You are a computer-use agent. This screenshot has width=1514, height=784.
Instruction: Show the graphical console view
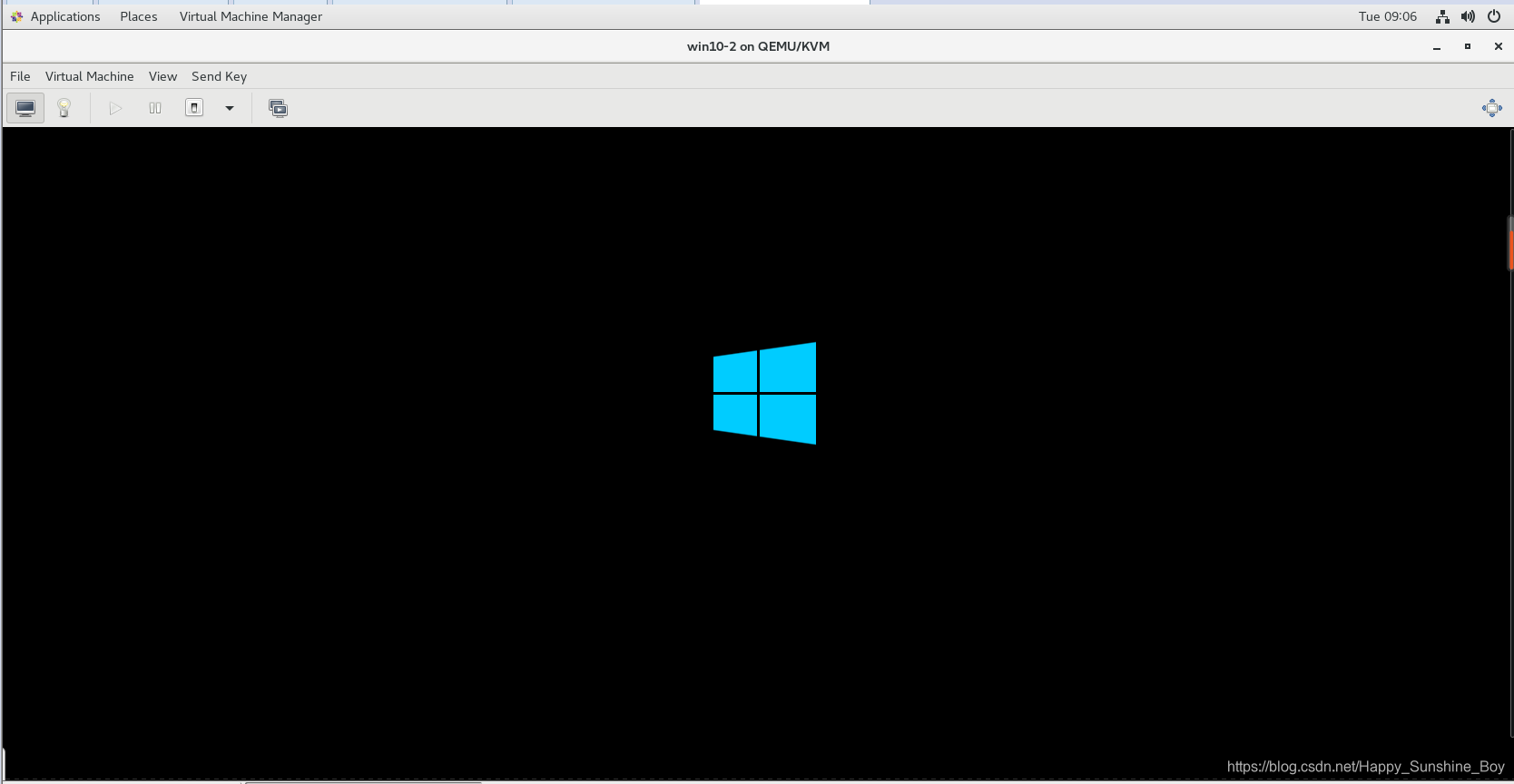(x=25, y=108)
